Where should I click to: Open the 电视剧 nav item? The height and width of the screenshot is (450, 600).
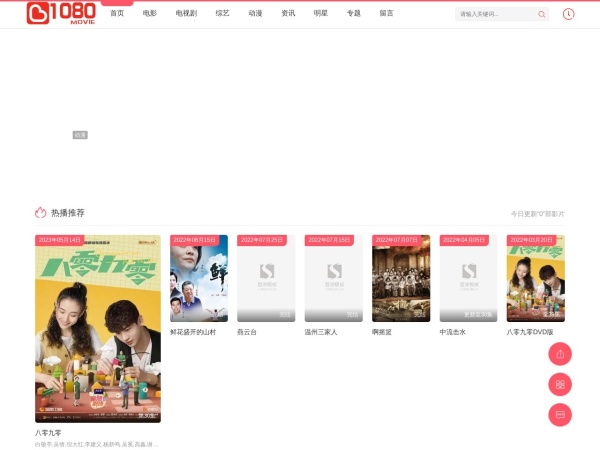pos(187,14)
